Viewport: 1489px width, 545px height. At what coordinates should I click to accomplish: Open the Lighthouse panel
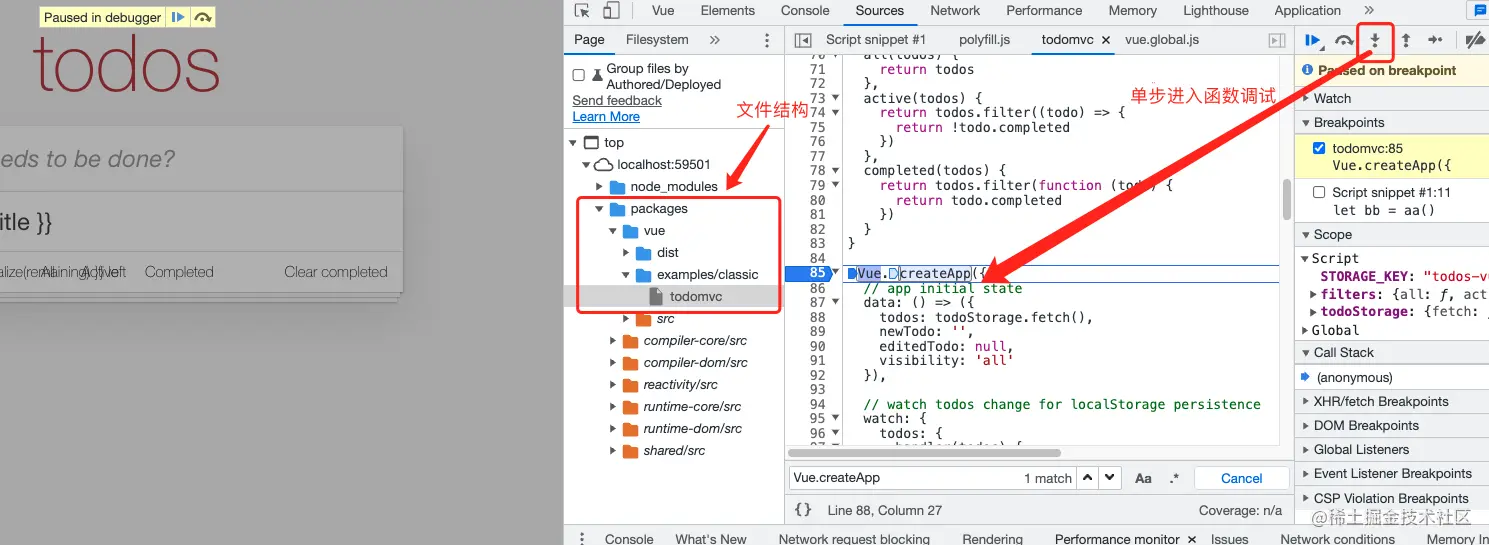[1215, 11]
